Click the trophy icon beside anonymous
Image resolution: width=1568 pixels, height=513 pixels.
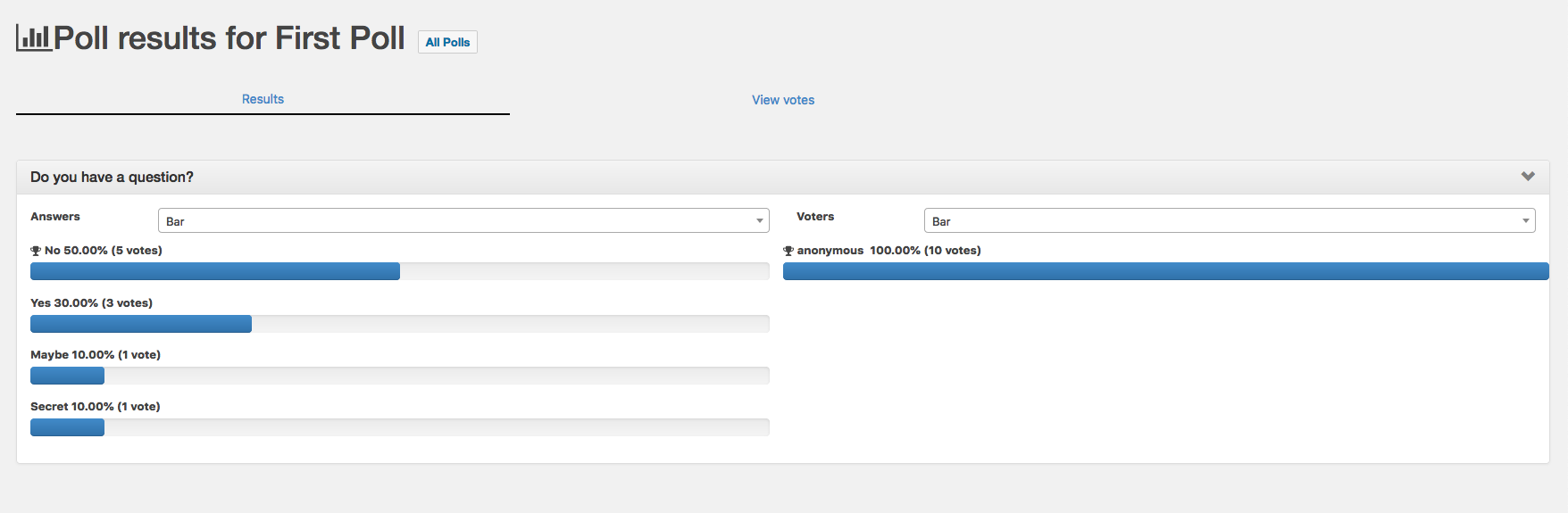[788, 251]
